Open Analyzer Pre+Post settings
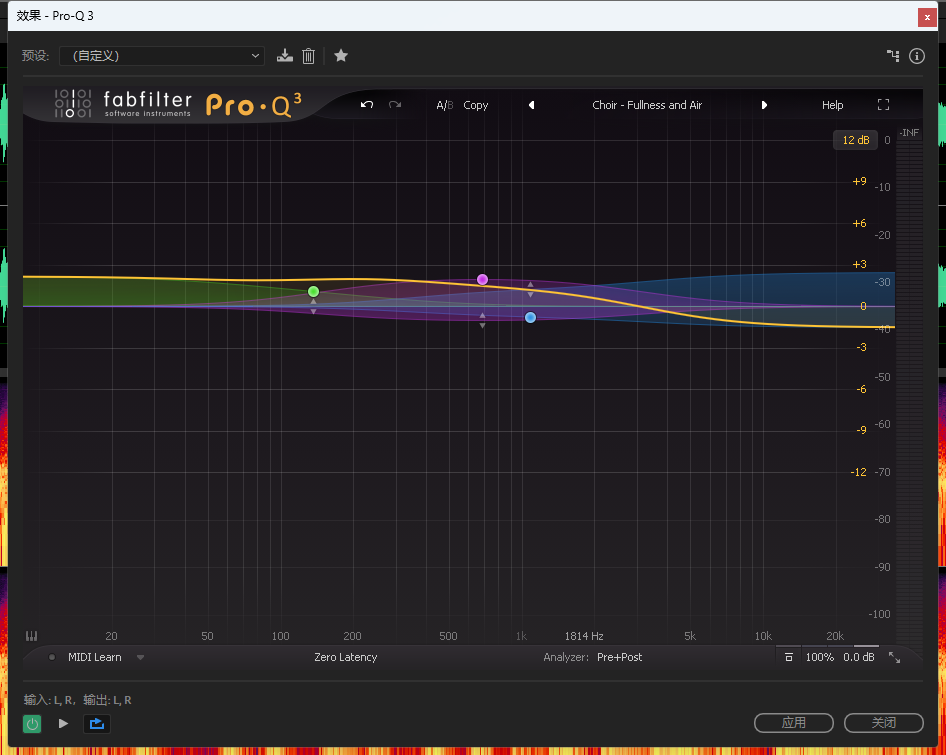The height and width of the screenshot is (755, 946). 620,657
